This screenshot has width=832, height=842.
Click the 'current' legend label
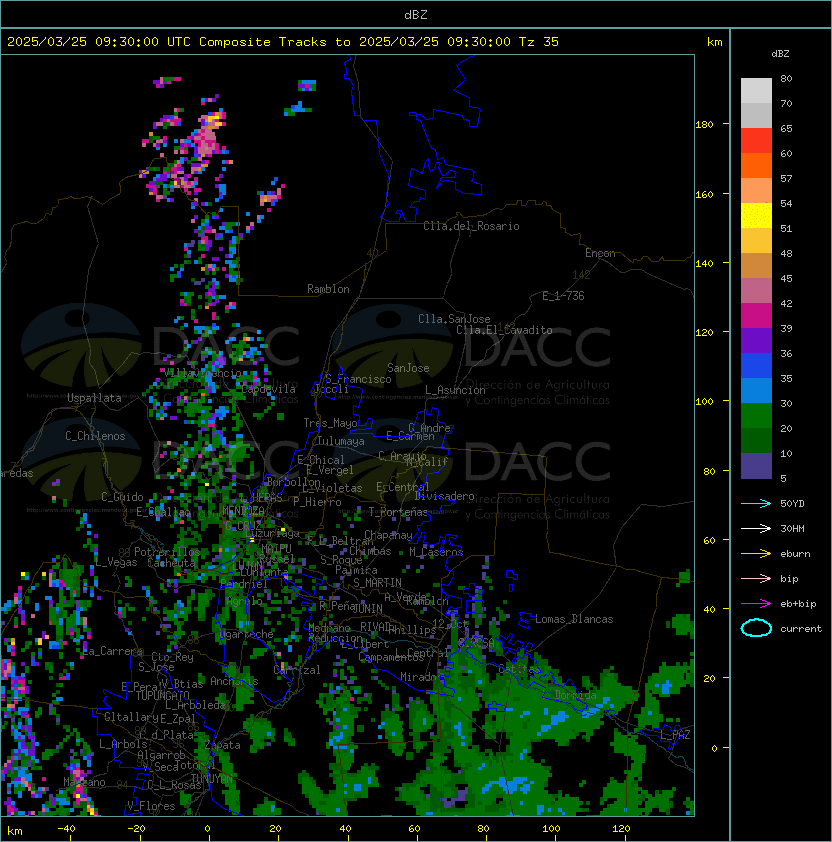click(801, 629)
